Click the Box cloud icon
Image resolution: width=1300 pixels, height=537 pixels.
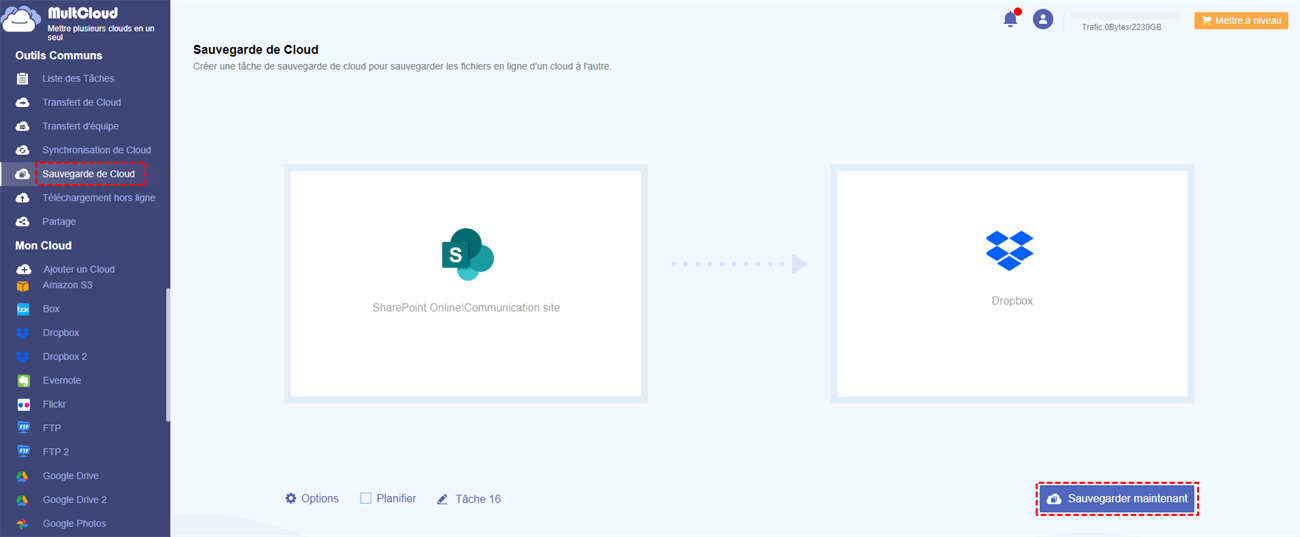23,309
